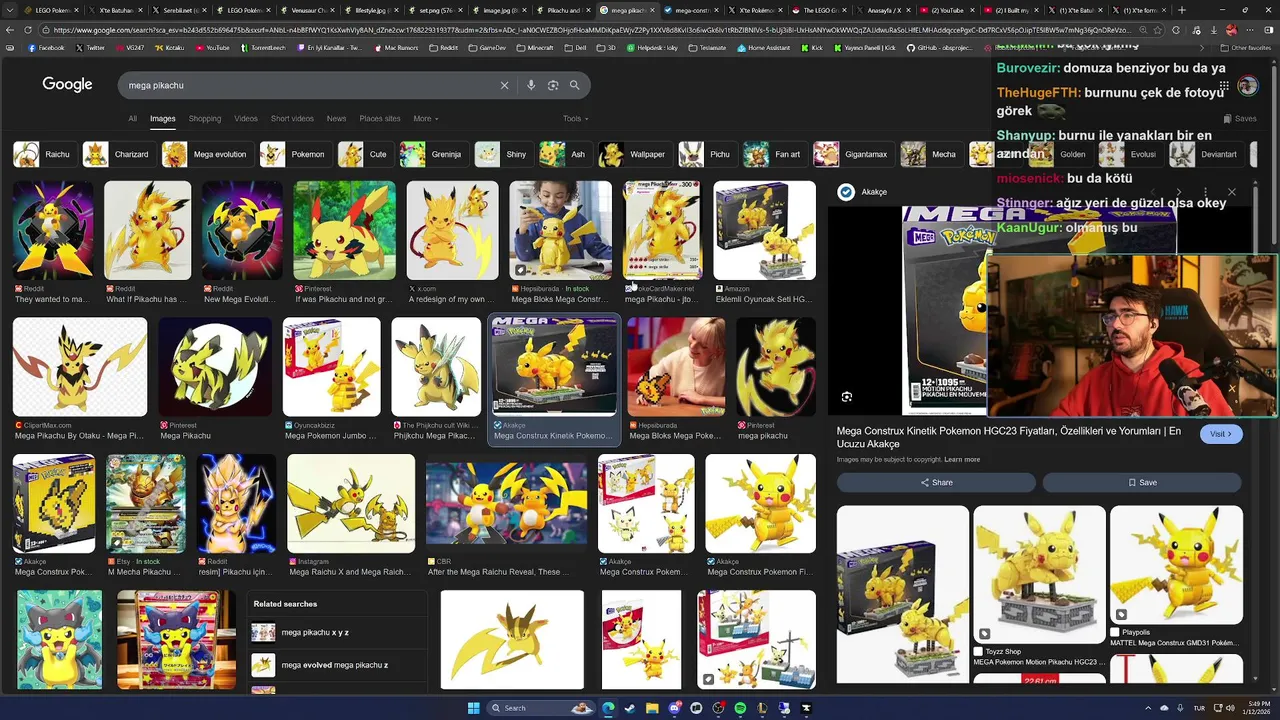Open the new tab plus button
The height and width of the screenshot is (720, 1280).
click(1182, 10)
